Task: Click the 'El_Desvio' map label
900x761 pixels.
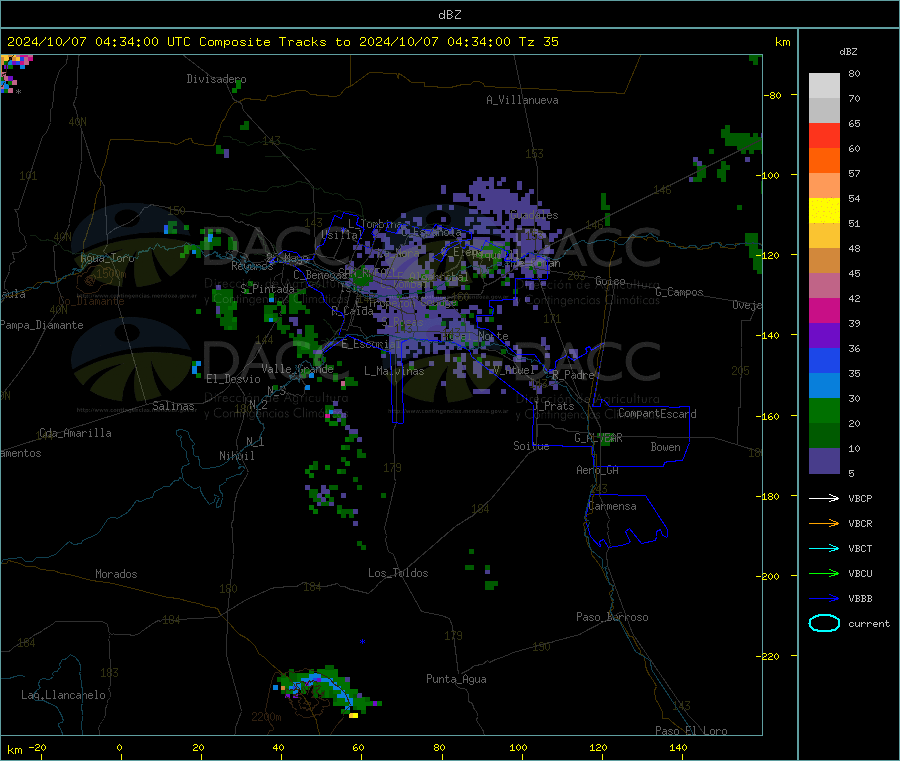Action: click(234, 379)
